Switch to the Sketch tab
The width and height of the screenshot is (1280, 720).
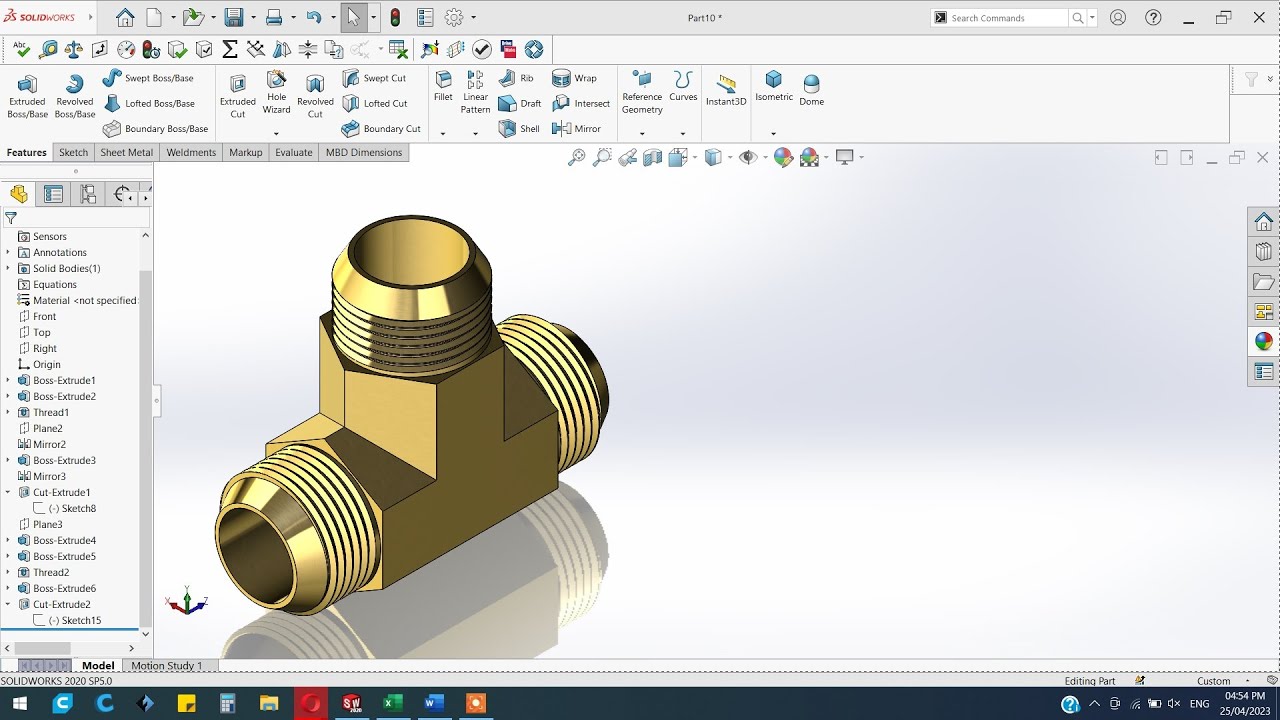pyautogui.click(x=74, y=152)
